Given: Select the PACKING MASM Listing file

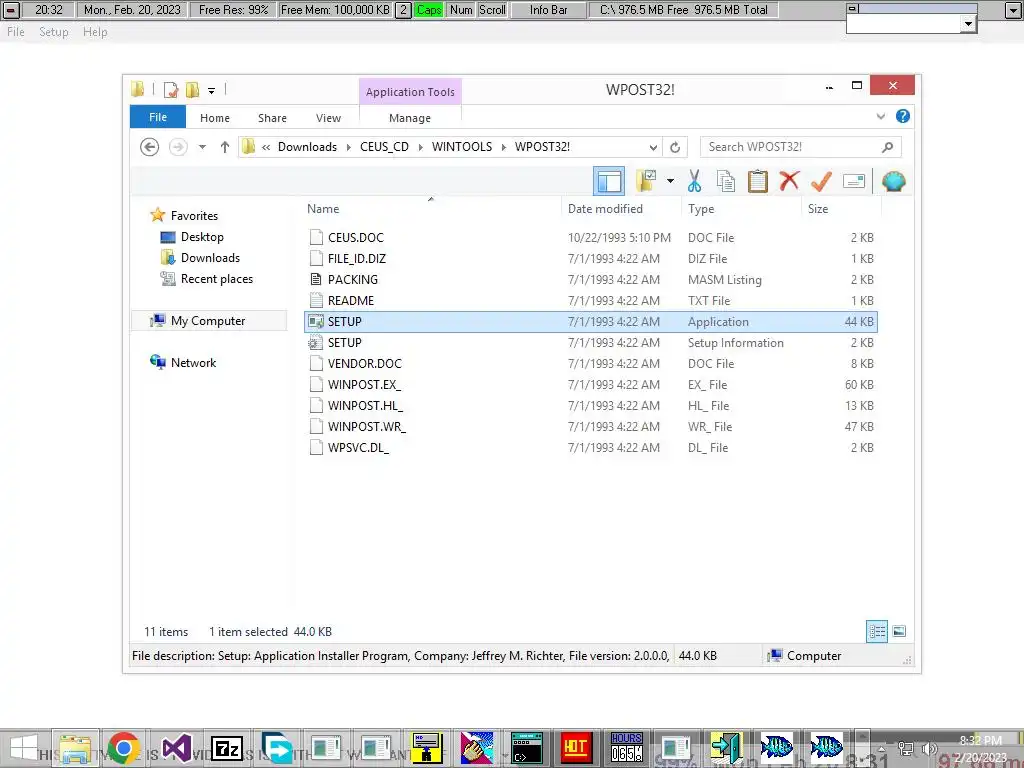Looking at the screenshot, I should (591, 280).
